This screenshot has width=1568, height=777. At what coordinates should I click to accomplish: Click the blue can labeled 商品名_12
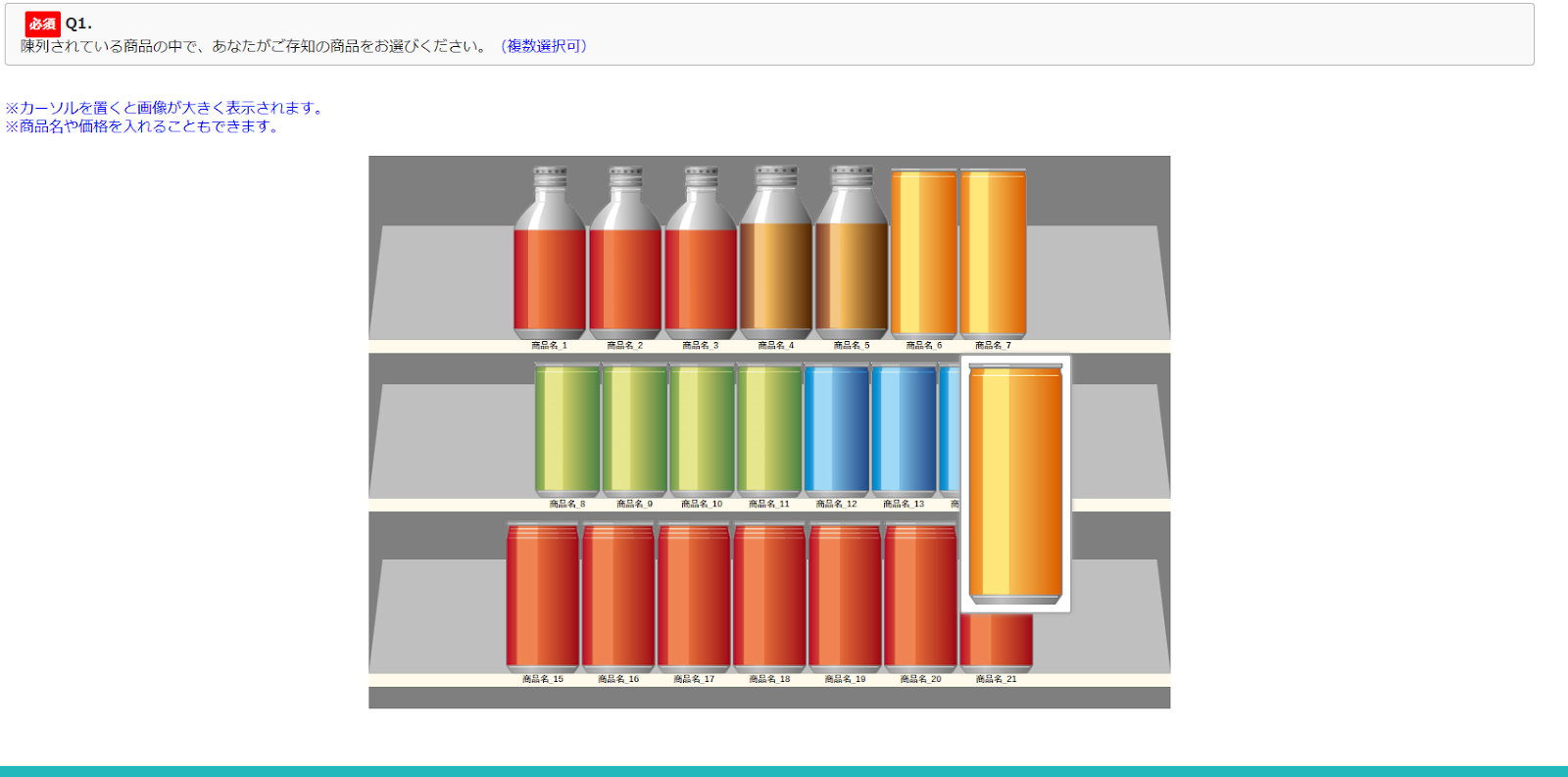click(837, 429)
